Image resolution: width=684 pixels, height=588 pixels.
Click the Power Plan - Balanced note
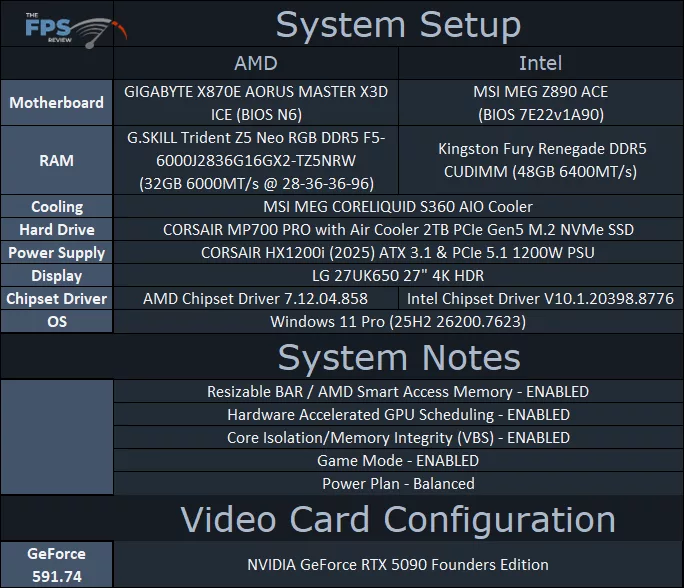(x=398, y=484)
